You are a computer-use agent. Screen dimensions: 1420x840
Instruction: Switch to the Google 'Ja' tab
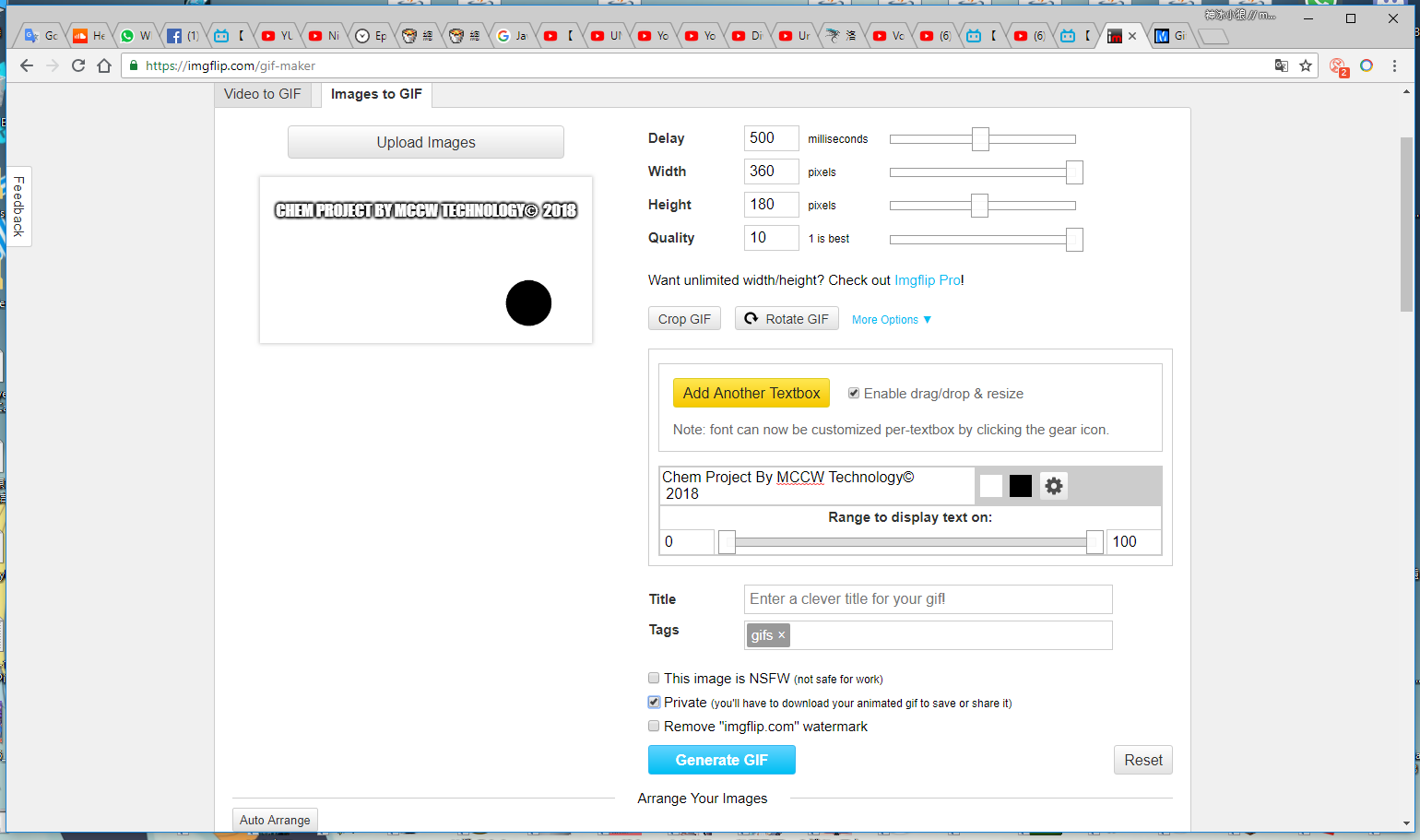point(512,36)
